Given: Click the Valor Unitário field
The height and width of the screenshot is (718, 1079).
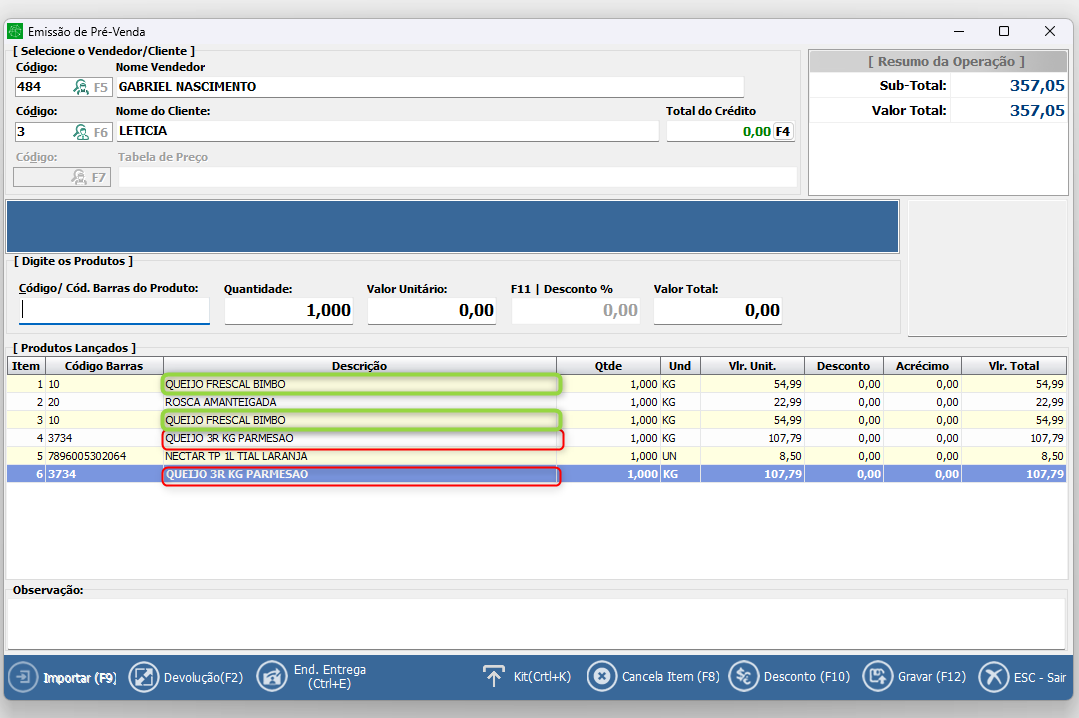Looking at the screenshot, I should click(x=432, y=311).
